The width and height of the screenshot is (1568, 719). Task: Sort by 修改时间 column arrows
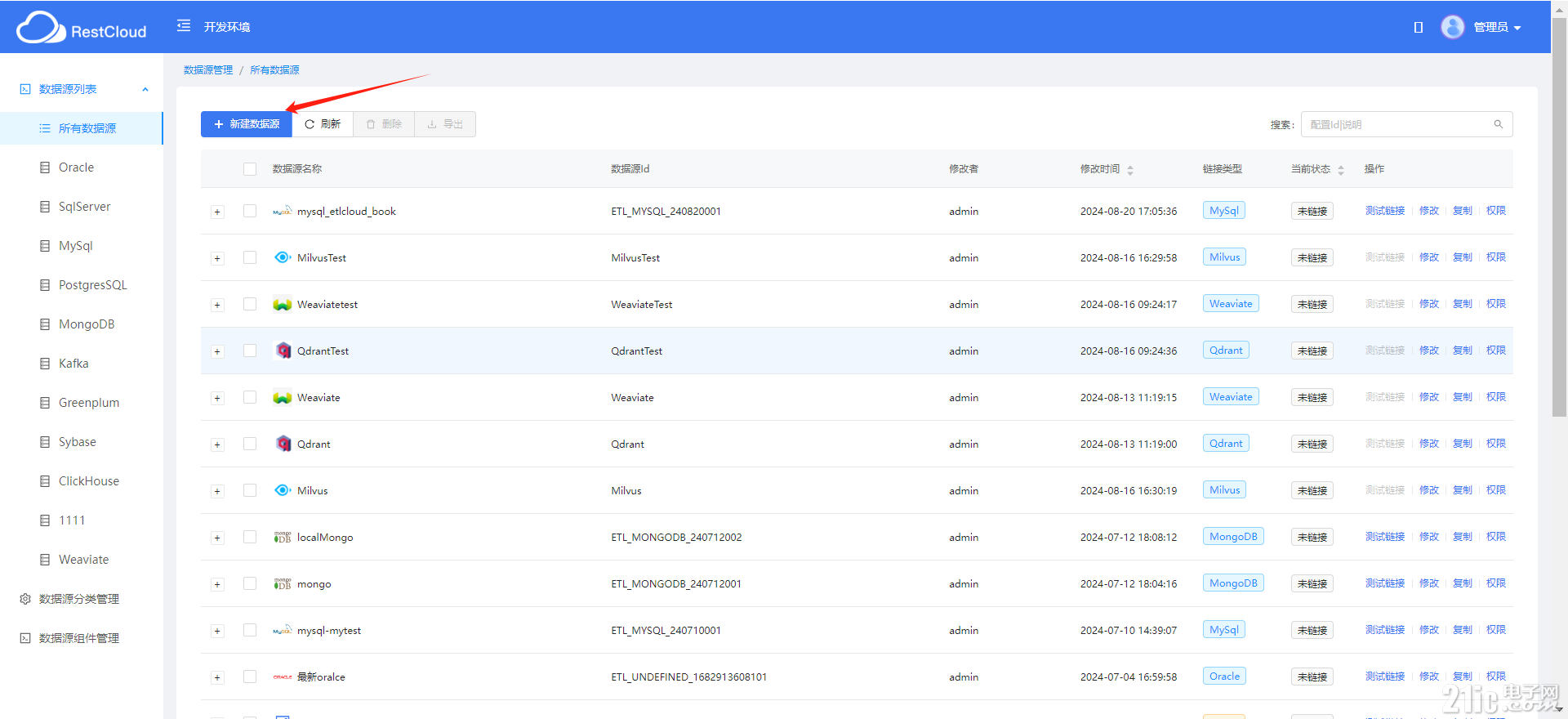[1130, 170]
